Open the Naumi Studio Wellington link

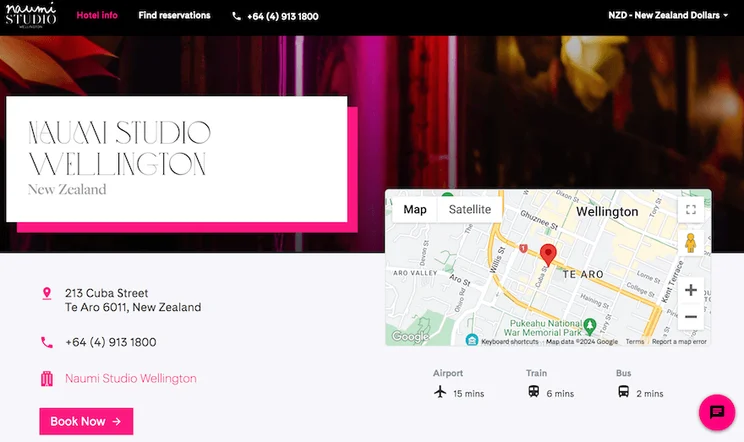130,378
